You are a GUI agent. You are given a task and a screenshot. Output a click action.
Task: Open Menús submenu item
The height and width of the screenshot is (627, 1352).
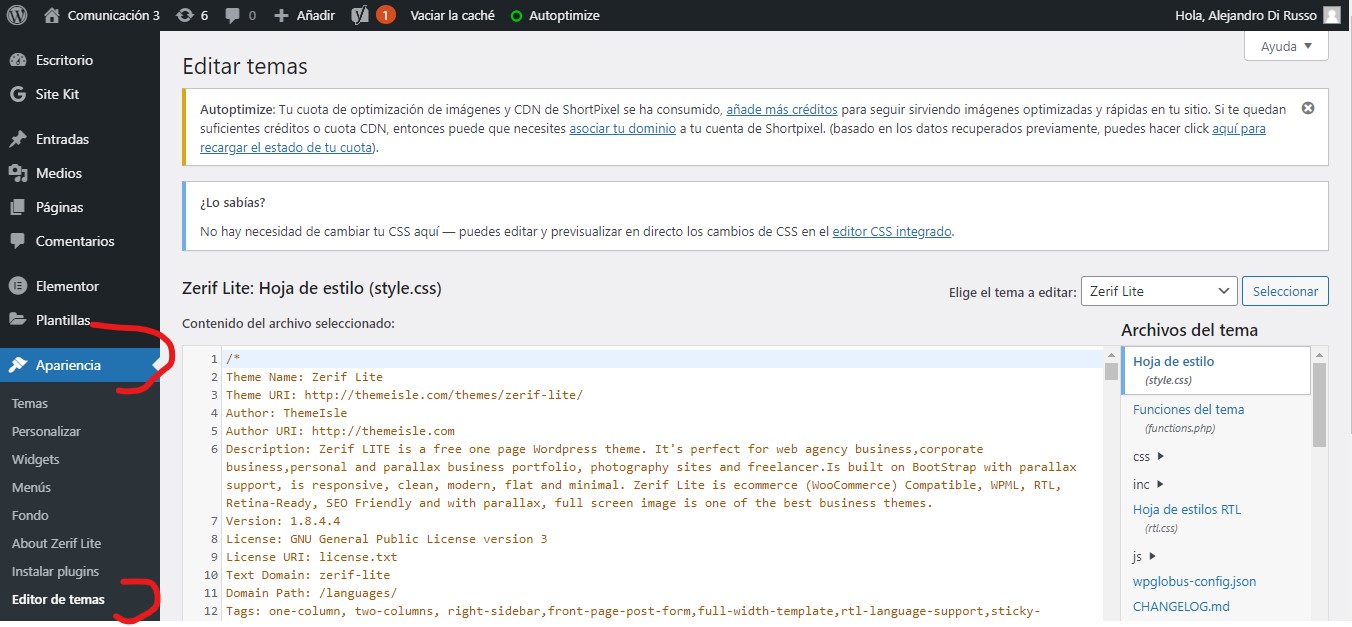tap(31, 487)
